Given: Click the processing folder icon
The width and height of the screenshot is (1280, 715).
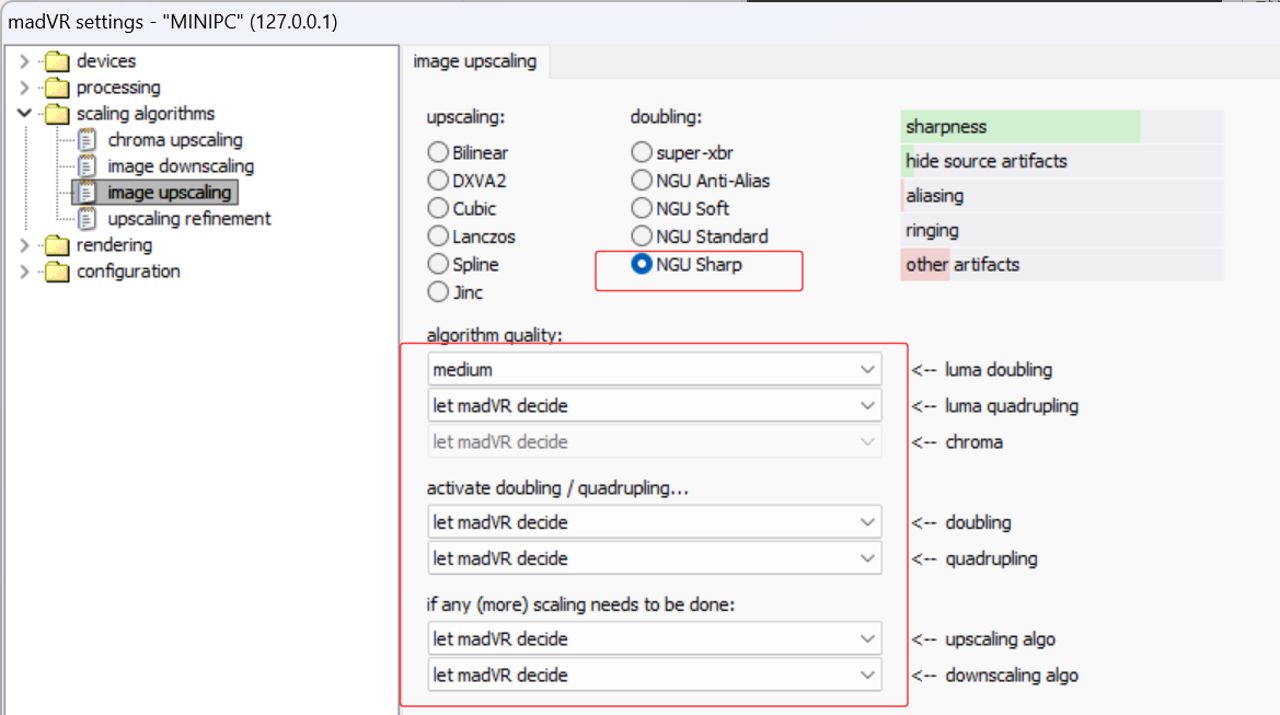Looking at the screenshot, I should [59, 88].
